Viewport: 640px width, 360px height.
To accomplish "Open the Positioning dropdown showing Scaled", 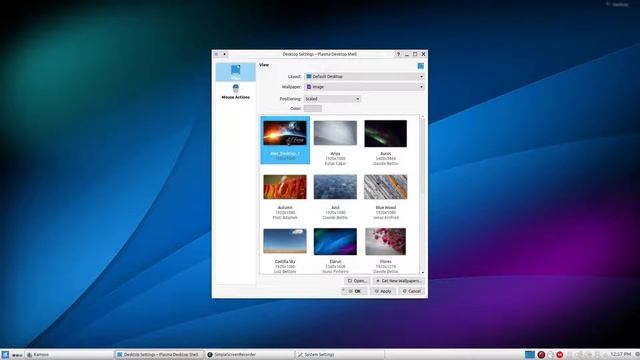I will pyautogui.click(x=332, y=99).
